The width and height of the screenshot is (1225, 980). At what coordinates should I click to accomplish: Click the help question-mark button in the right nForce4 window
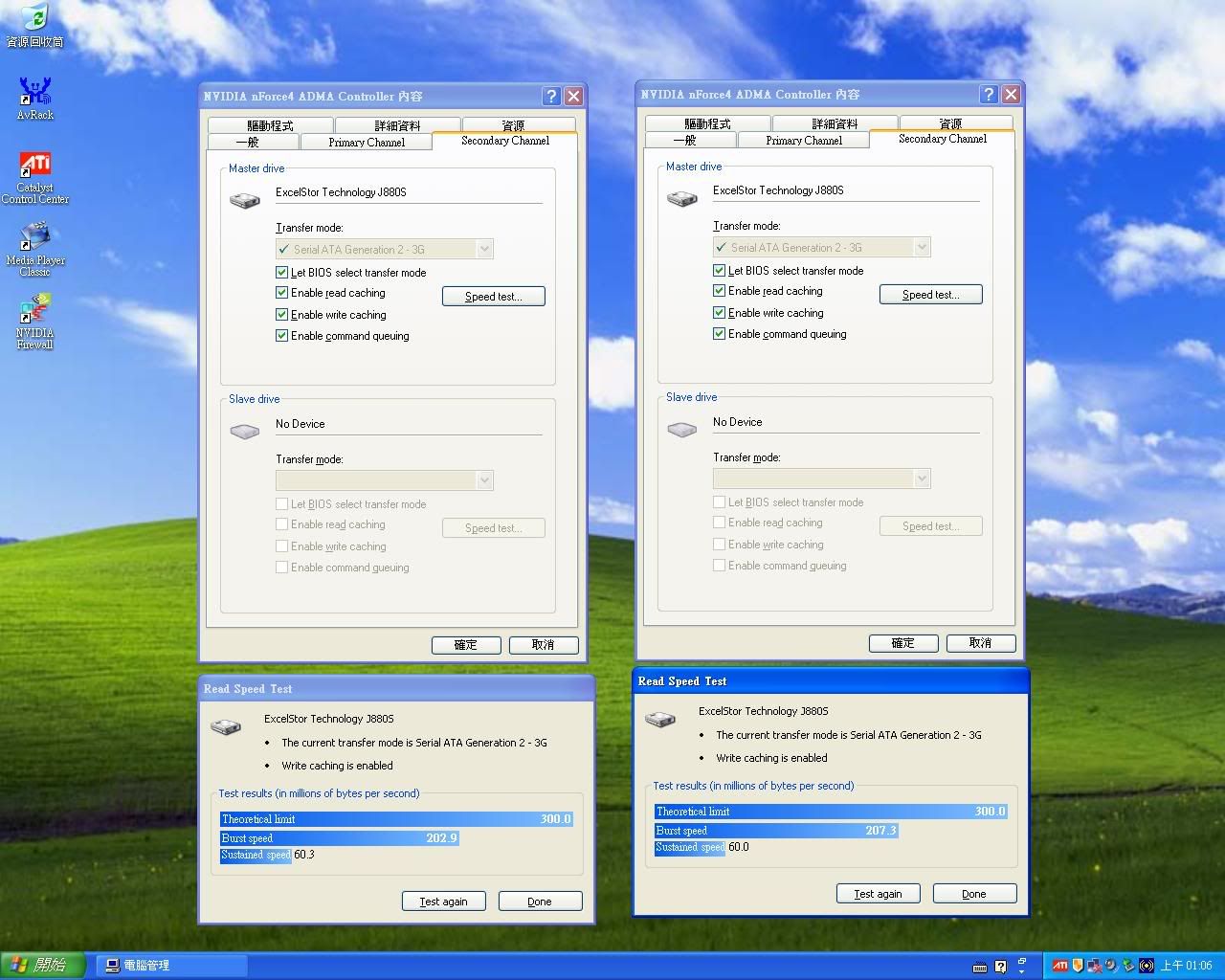(x=989, y=94)
